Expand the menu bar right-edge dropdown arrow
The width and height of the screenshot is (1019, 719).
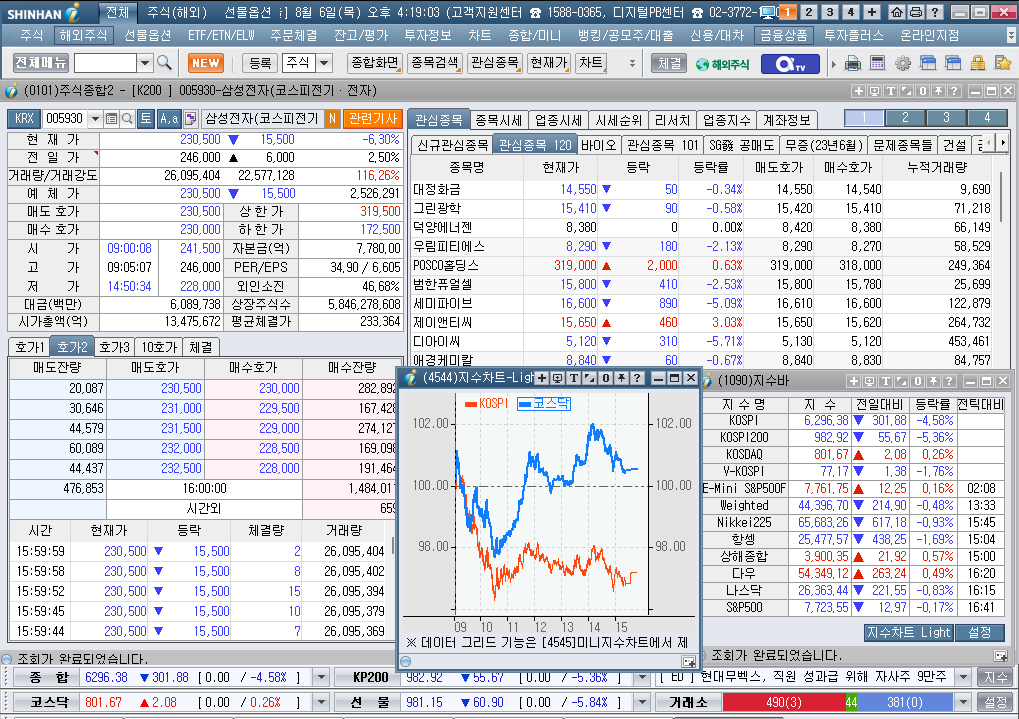point(1011,36)
